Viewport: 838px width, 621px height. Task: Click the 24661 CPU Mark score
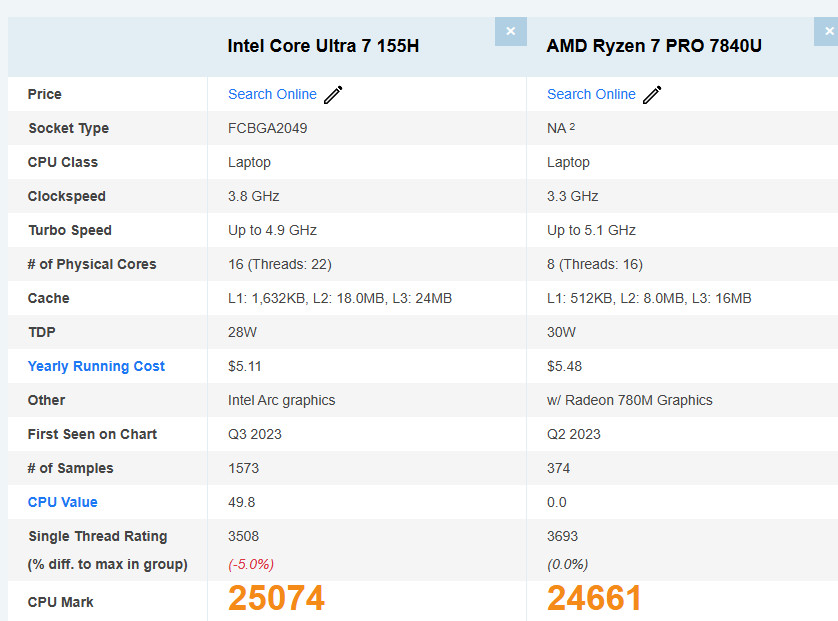click(594, 598)
